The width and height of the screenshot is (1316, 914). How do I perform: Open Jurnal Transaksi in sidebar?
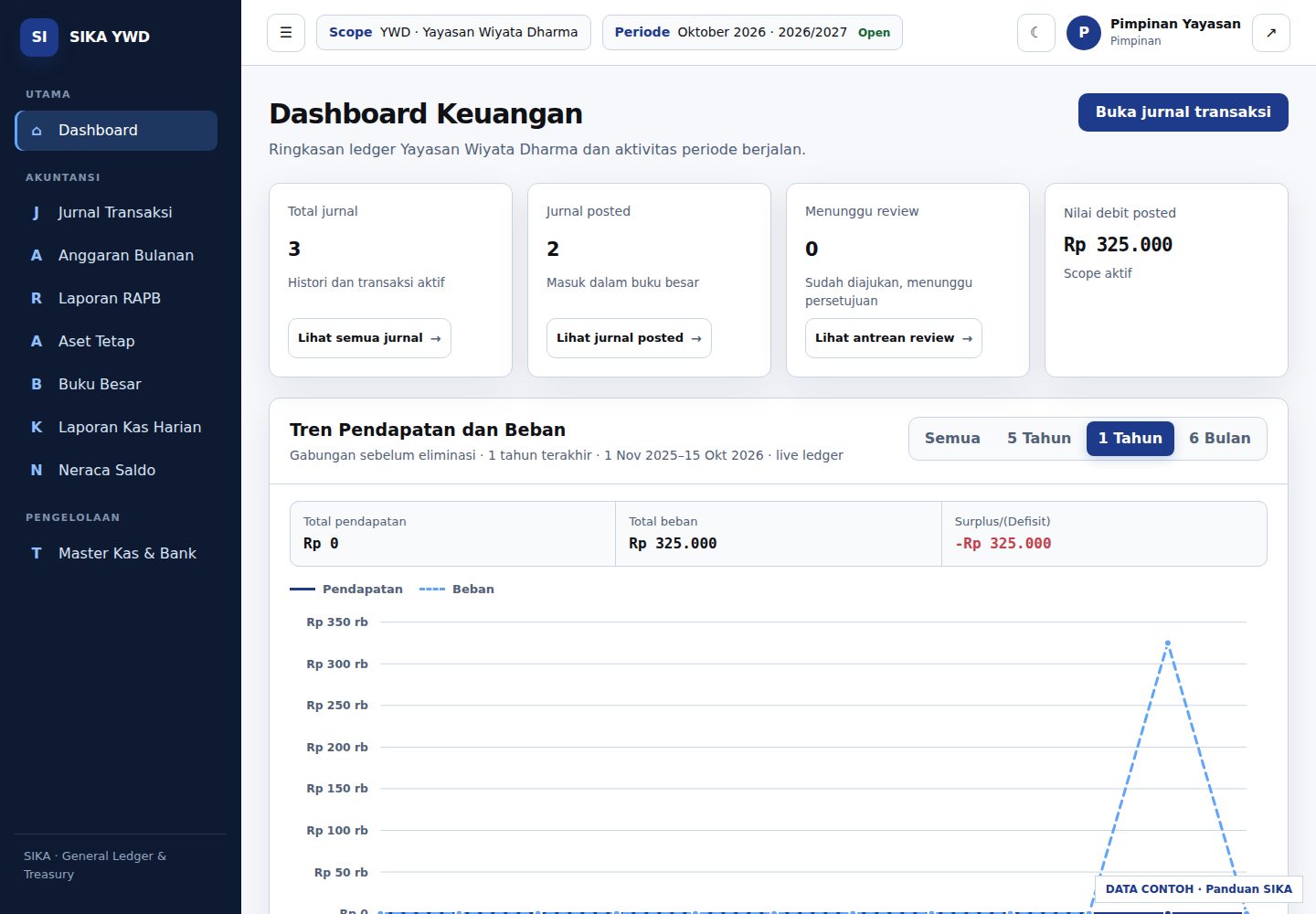pos(116,213)
